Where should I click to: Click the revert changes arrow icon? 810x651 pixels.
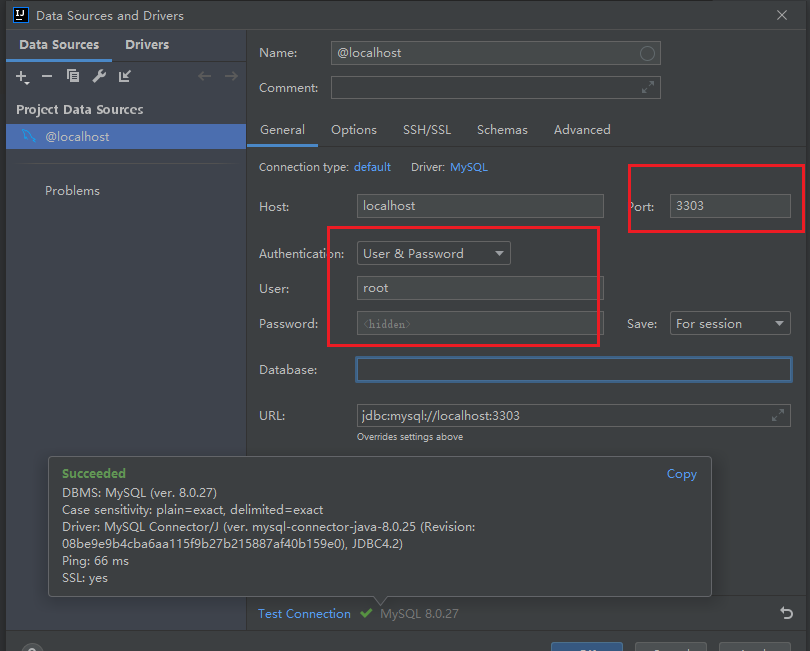click(786, 613)
